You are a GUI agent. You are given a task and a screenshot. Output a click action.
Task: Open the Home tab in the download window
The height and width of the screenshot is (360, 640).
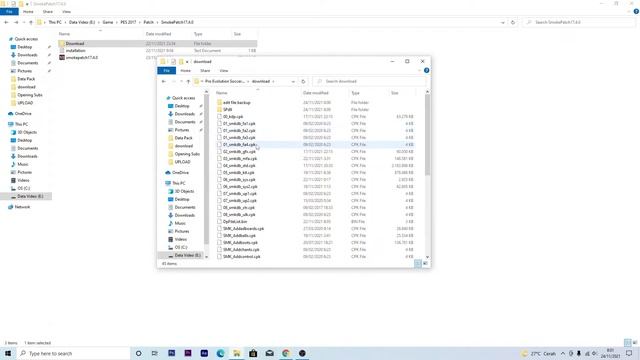[185, 71]
